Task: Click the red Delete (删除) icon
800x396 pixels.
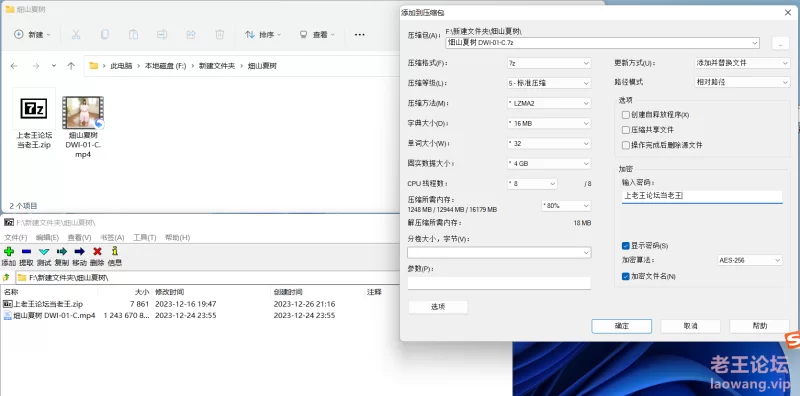Action: pos(97,252)
